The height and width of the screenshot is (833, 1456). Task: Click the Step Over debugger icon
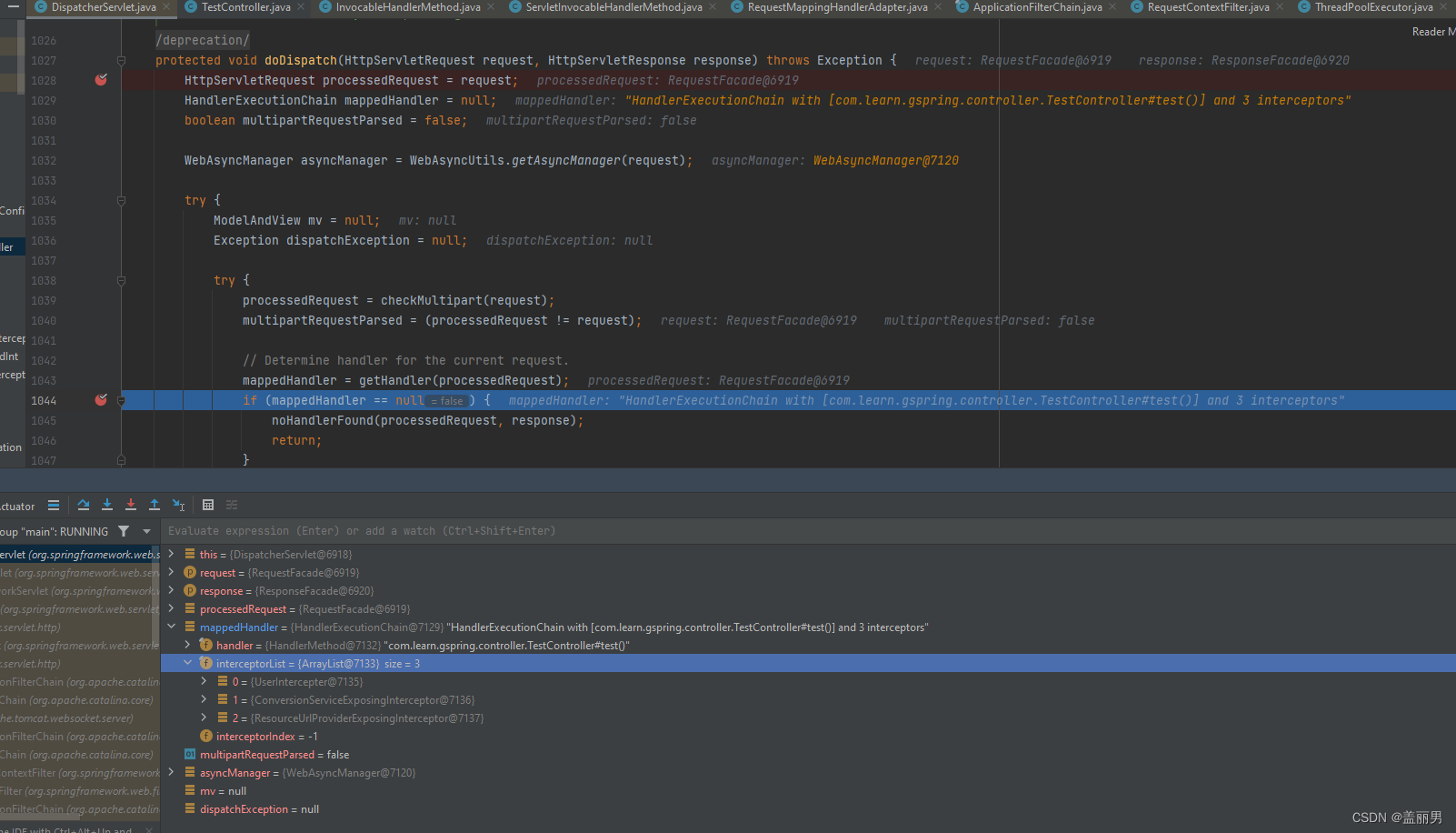point(84,505)
